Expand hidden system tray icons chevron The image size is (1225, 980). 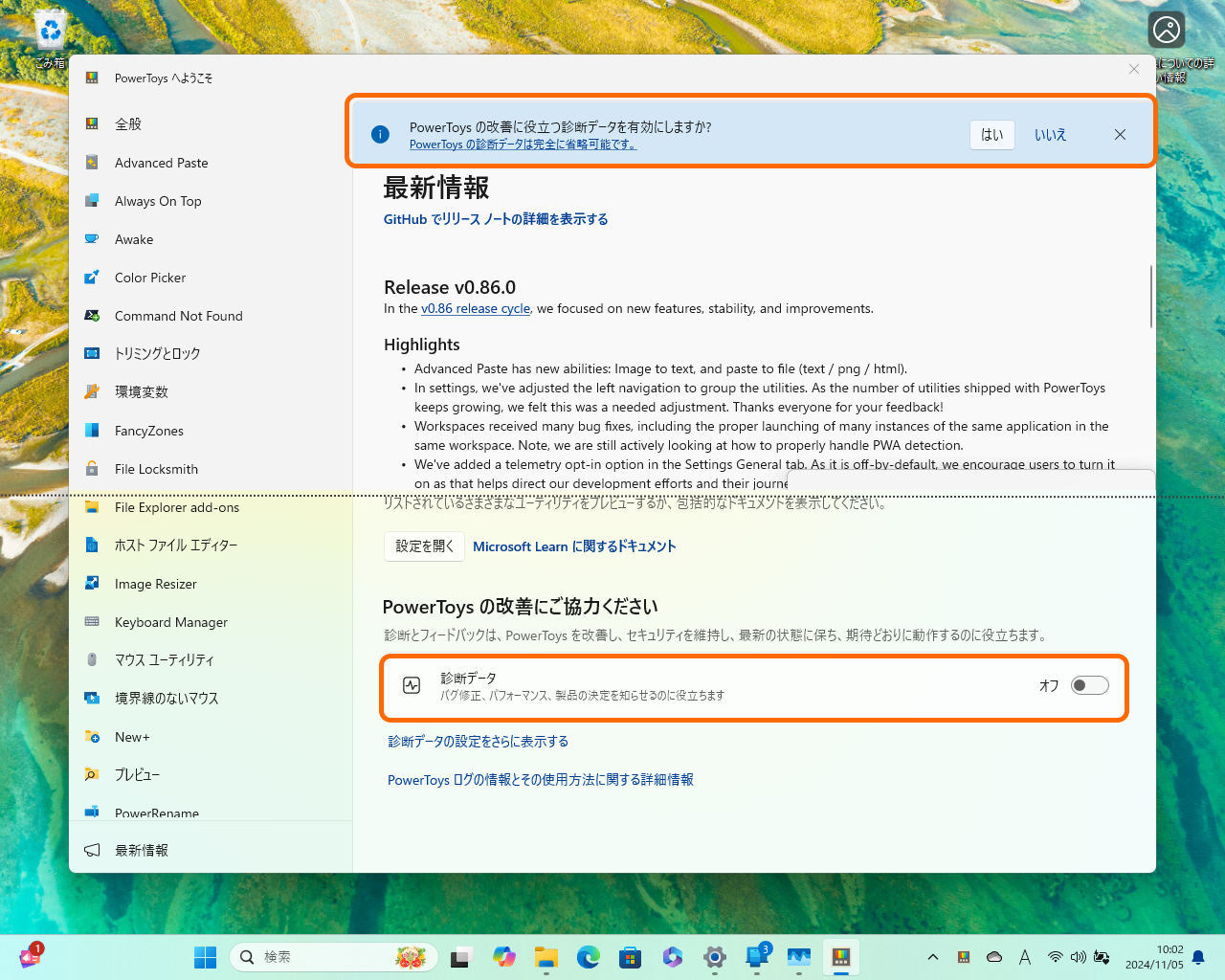pos(933,957)
